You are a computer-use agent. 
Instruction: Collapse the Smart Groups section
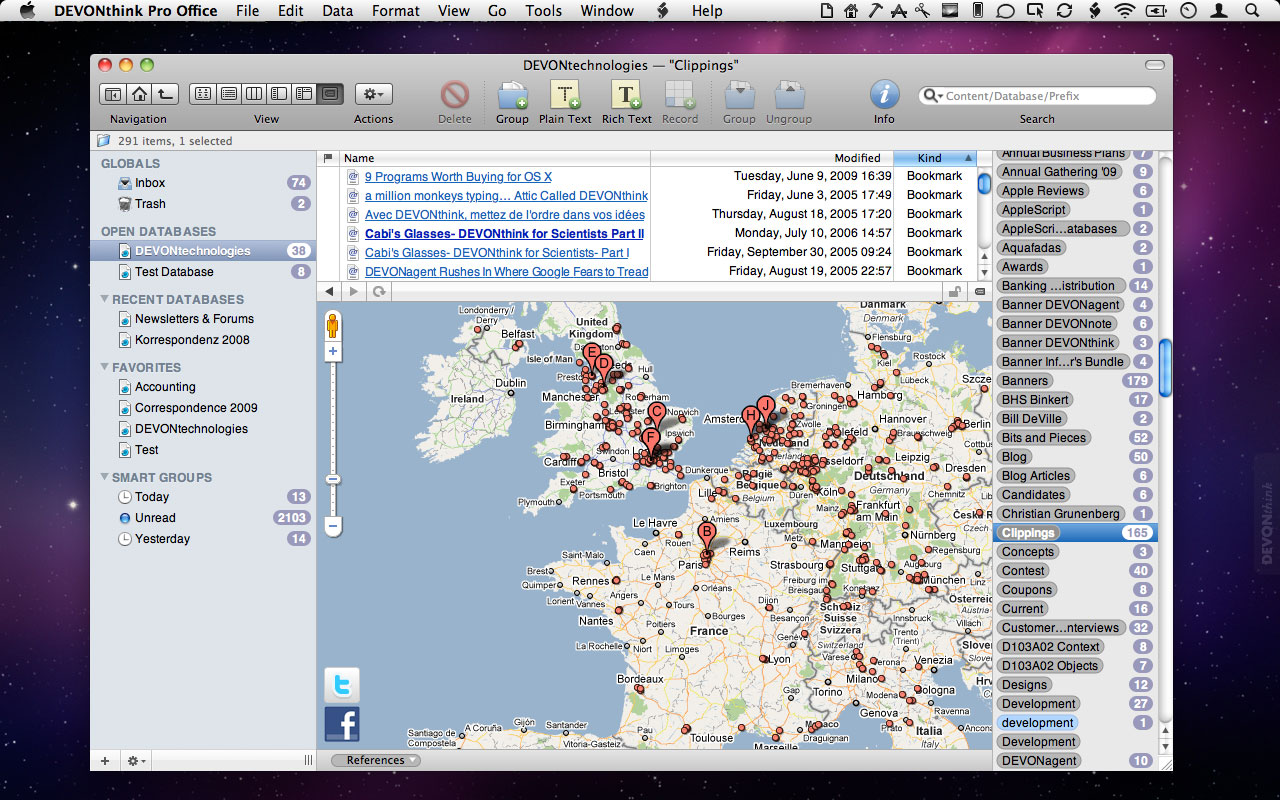tap(105, 477)
